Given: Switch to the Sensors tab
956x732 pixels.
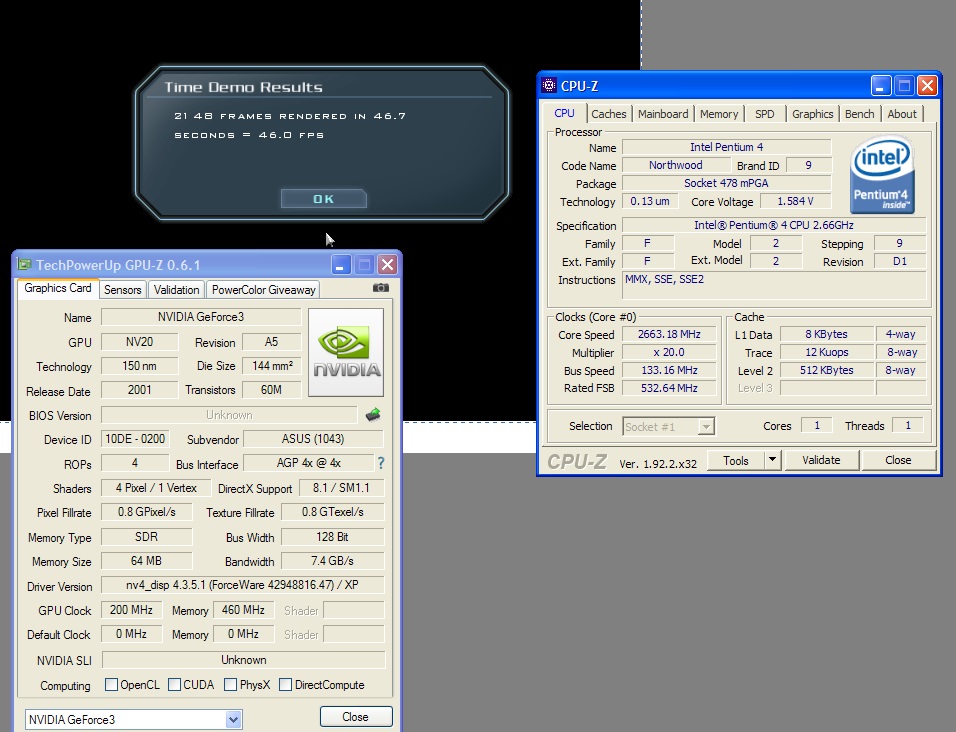Looking at the screenshot, I should 123,289.
